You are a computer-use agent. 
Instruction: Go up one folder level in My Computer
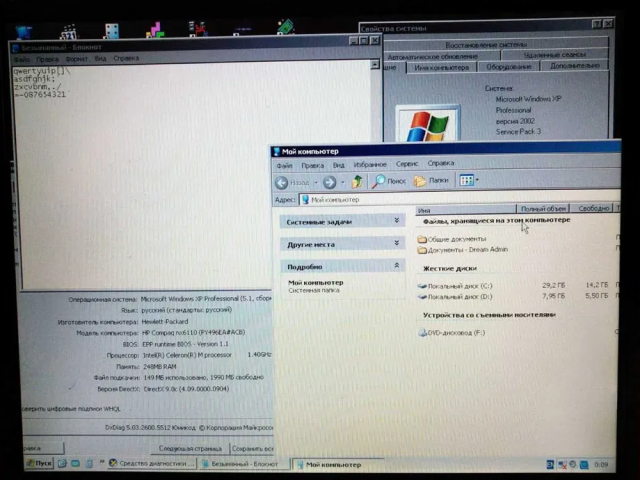pyautogui.click(x=357, y=182)
